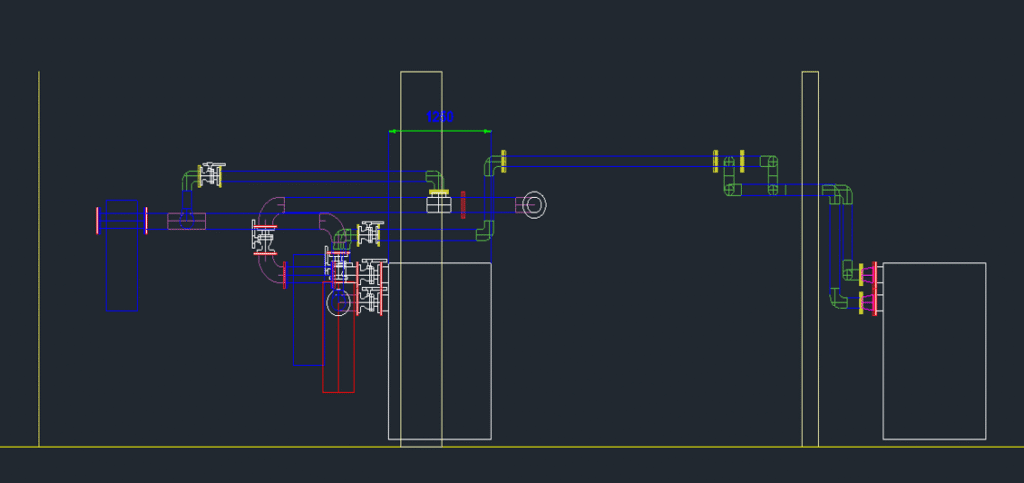Select the red flange line at far left

click(98, 220)
